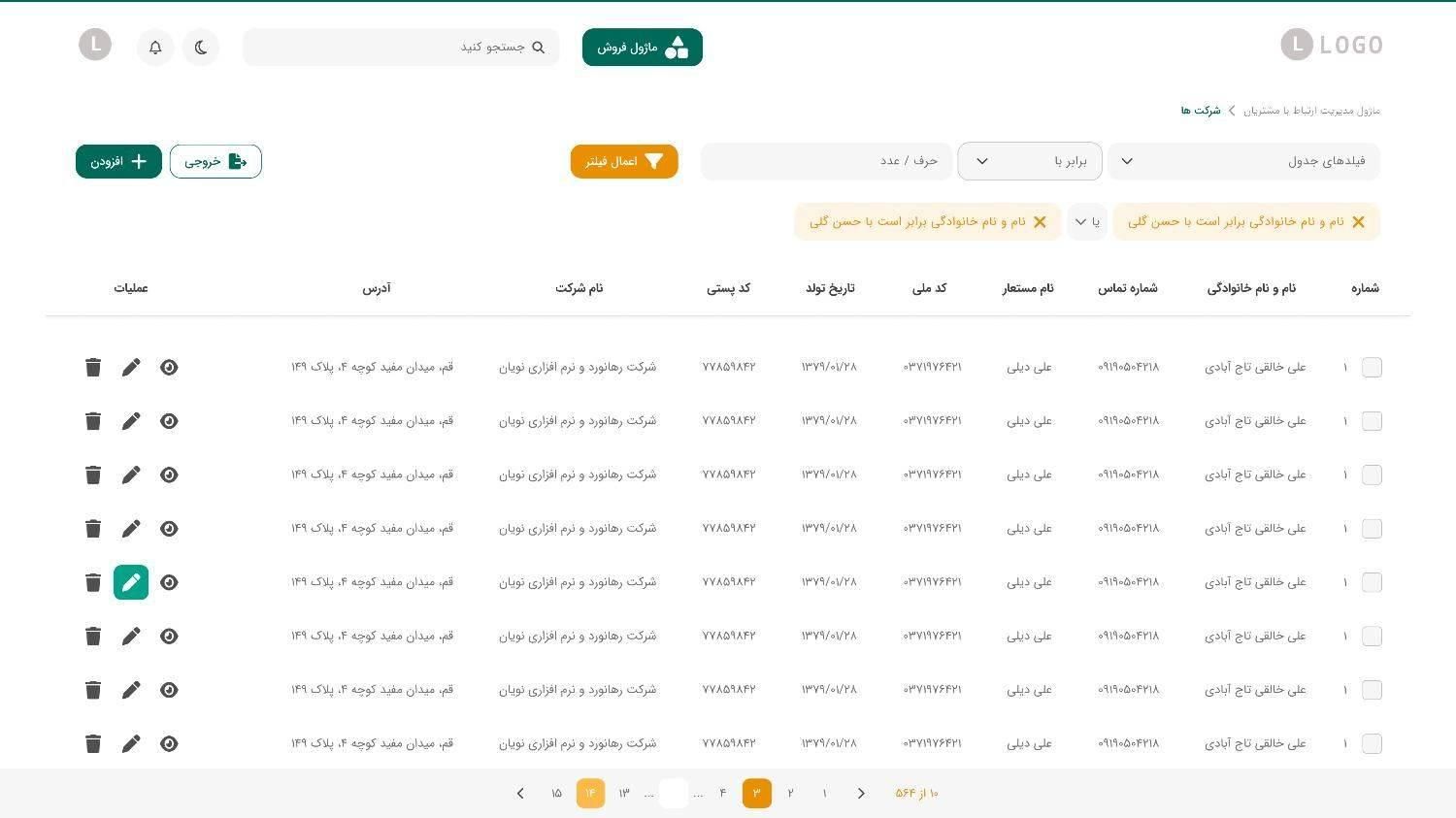The image size is (1456, 818).
Task: Select page ۴ in pagination
Action: click(723, 793)
